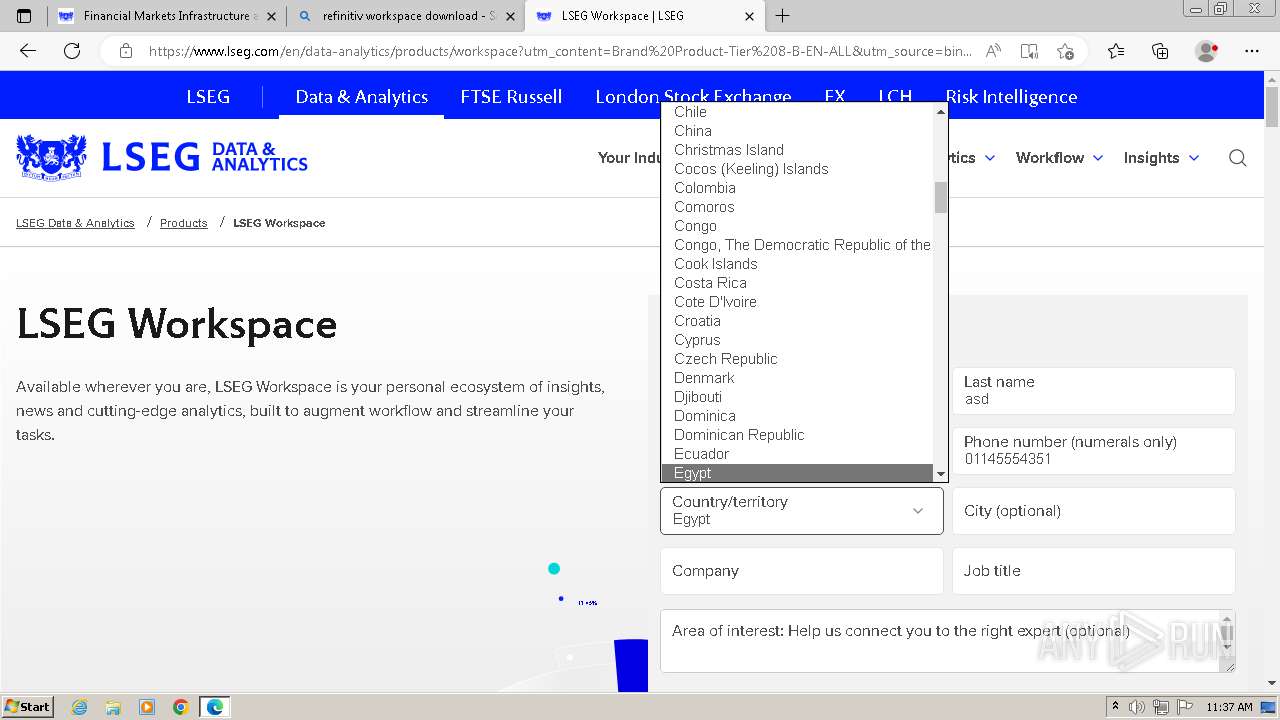1280x720 pixels.
Task: Expand the Insights dropdown menu
Action: coord(1161,158)
